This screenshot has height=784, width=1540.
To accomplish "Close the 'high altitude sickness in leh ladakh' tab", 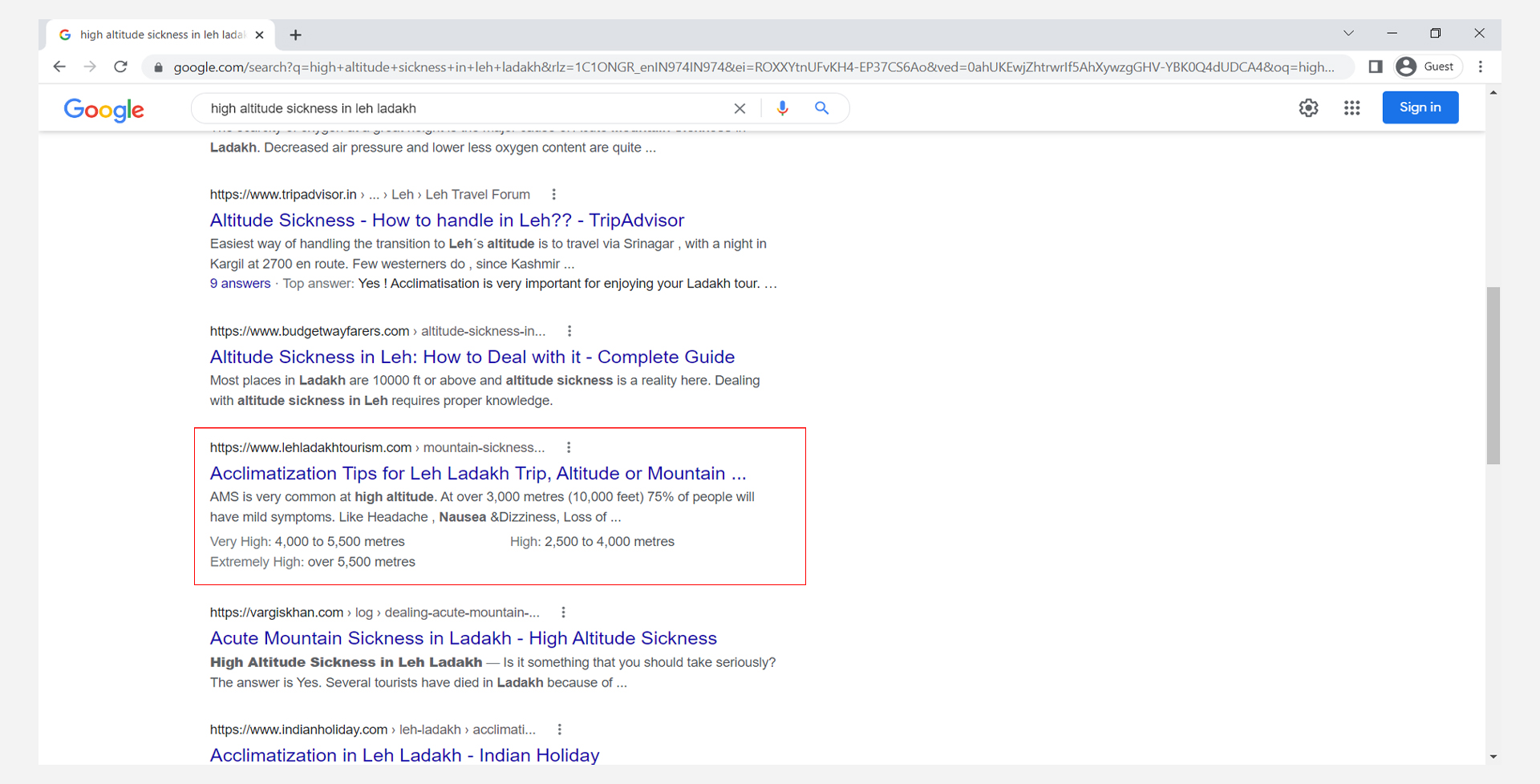I will [259, 34].
